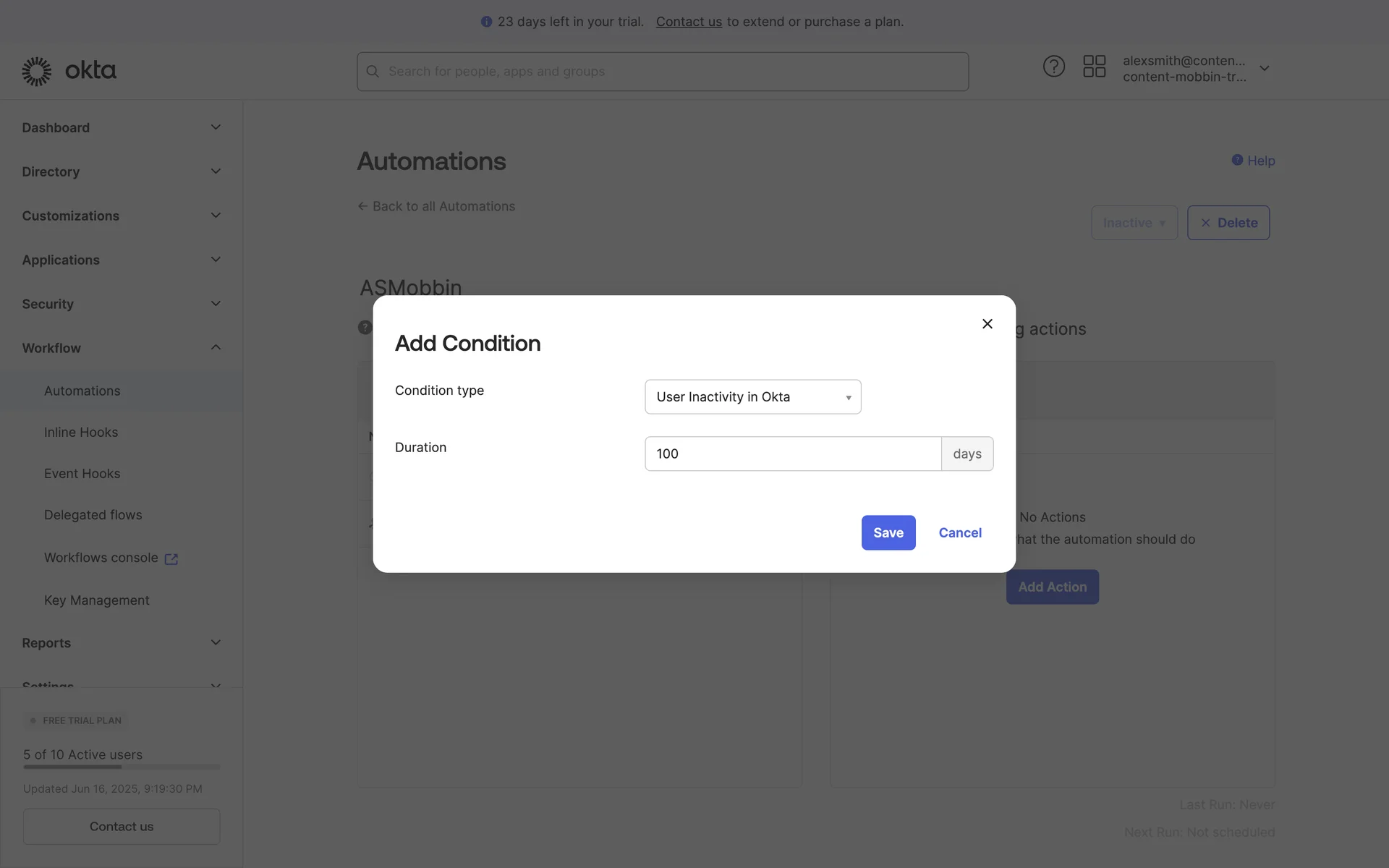Click the search magnifier icon
The image size is (1389, 868).
pyautogui.click(x=373, y=72)
